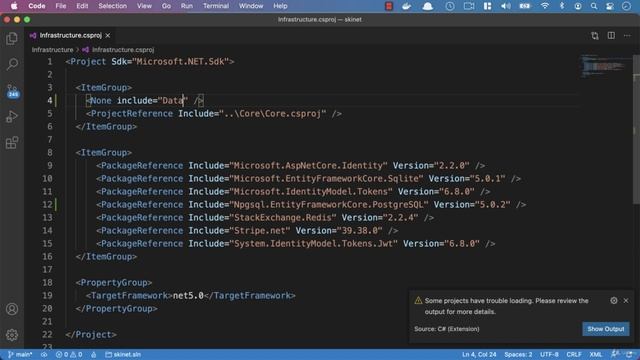This screenshot has height=360, width=640.
Task: Click the Docker whale menu bar icon
Action: coord(407,6)
